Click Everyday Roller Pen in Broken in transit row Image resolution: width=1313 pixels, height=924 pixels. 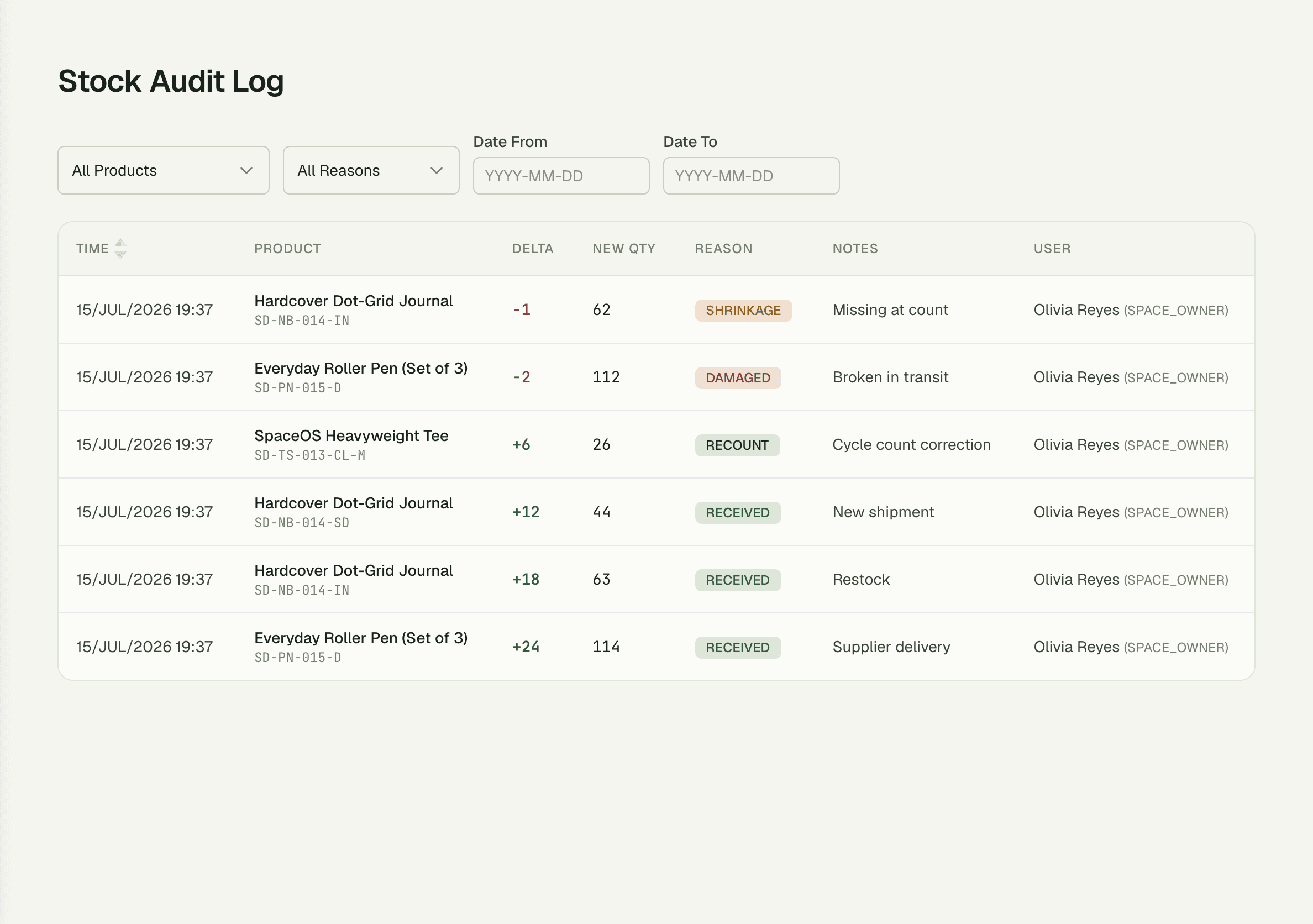pyautogui.click(x=361, y=368)
